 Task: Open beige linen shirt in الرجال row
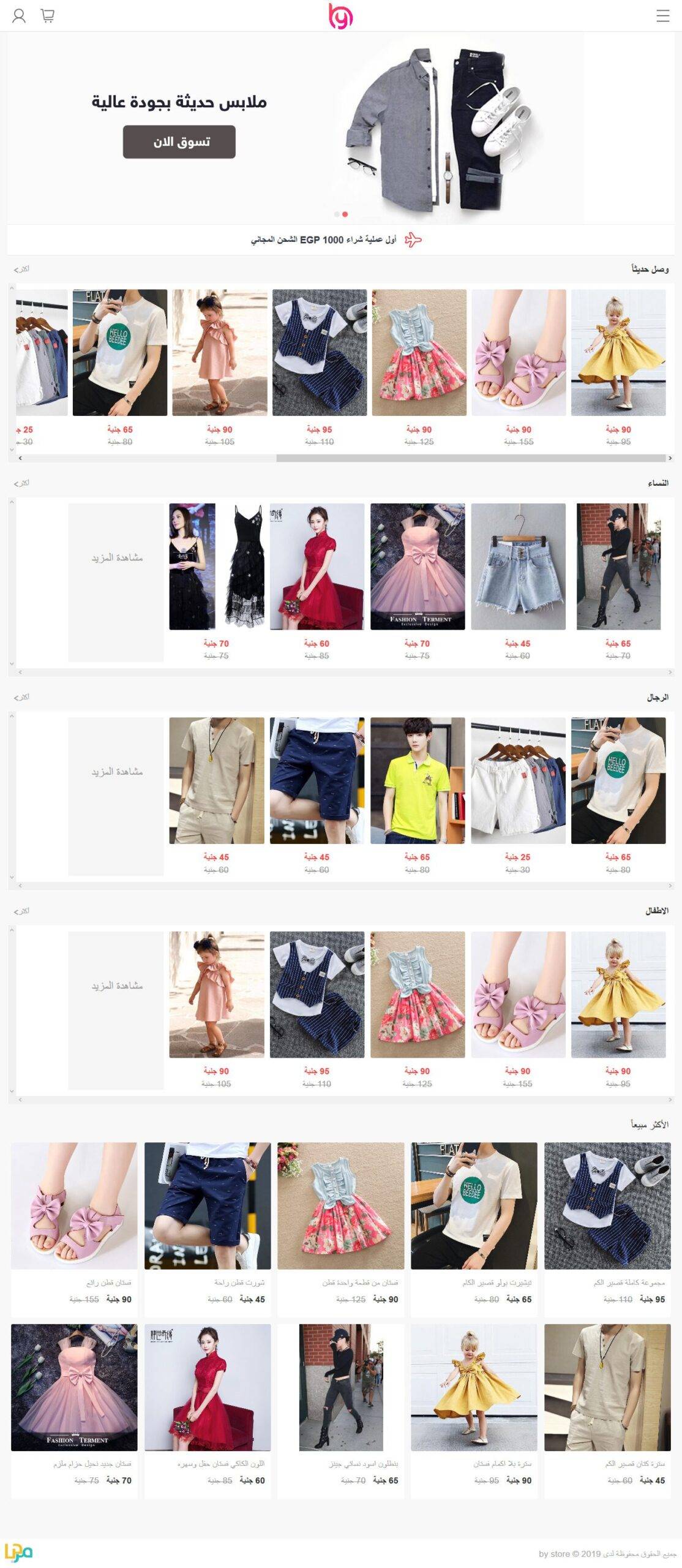[x=217, y=780]
